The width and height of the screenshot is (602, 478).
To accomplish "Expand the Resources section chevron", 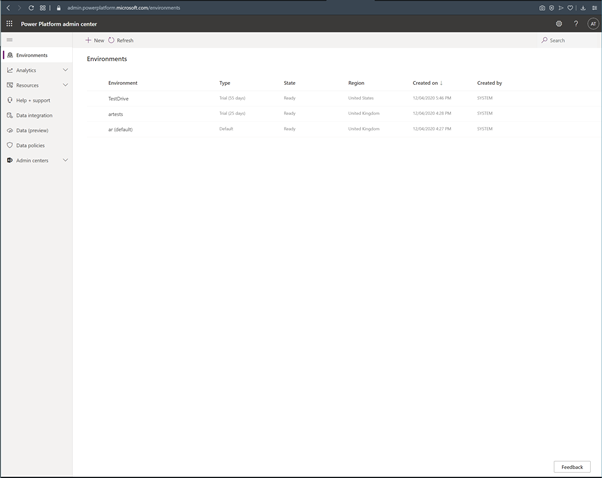I will [x=66, y=85].
